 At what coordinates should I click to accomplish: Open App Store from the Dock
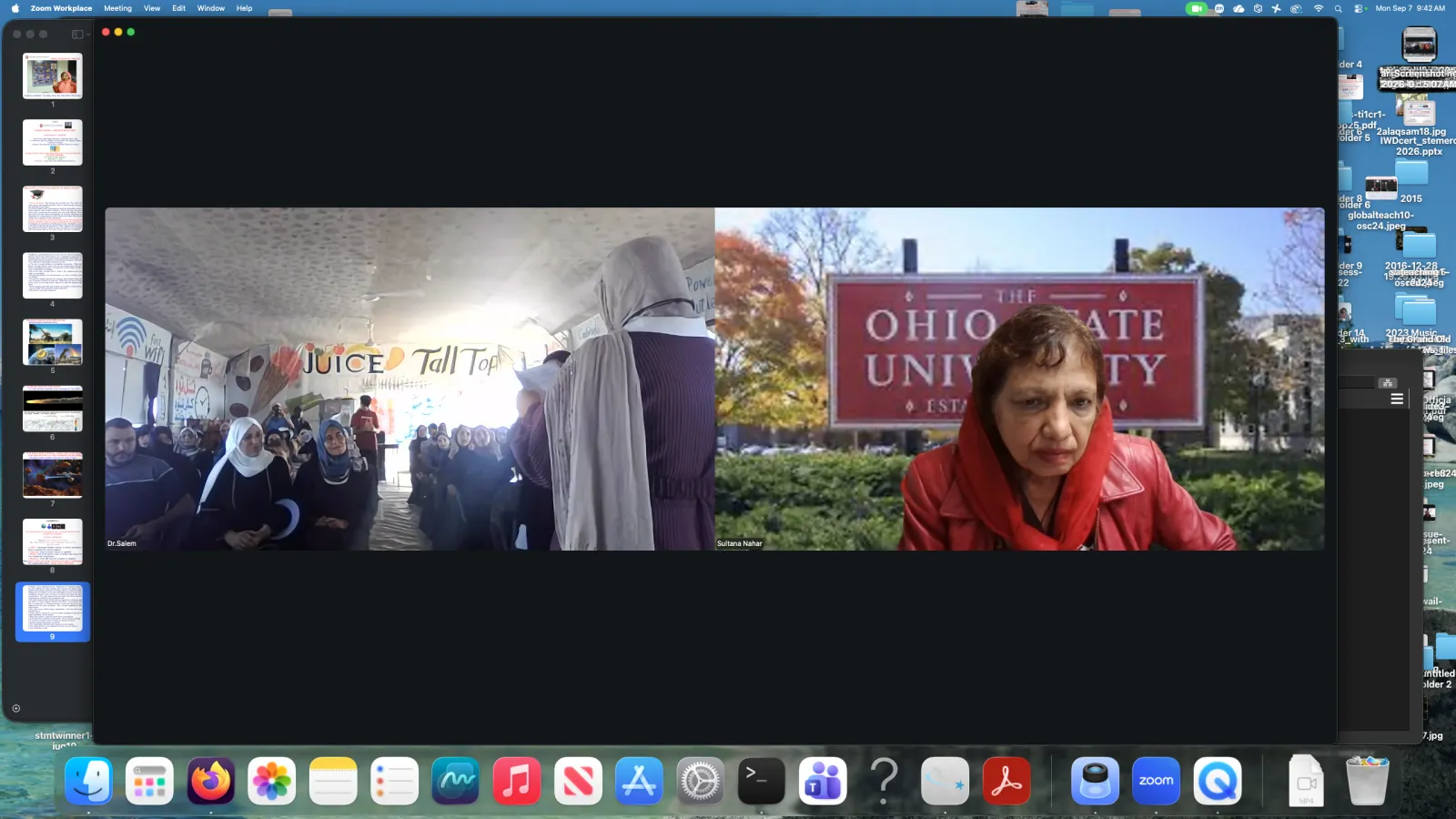639,781
